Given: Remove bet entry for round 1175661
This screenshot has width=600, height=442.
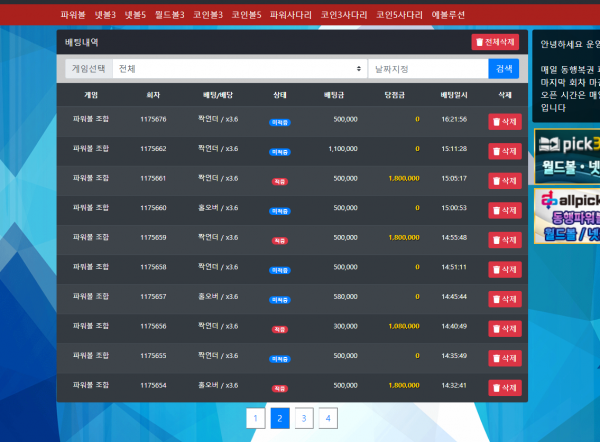Looking at the screenshot, I should (504, 180).
